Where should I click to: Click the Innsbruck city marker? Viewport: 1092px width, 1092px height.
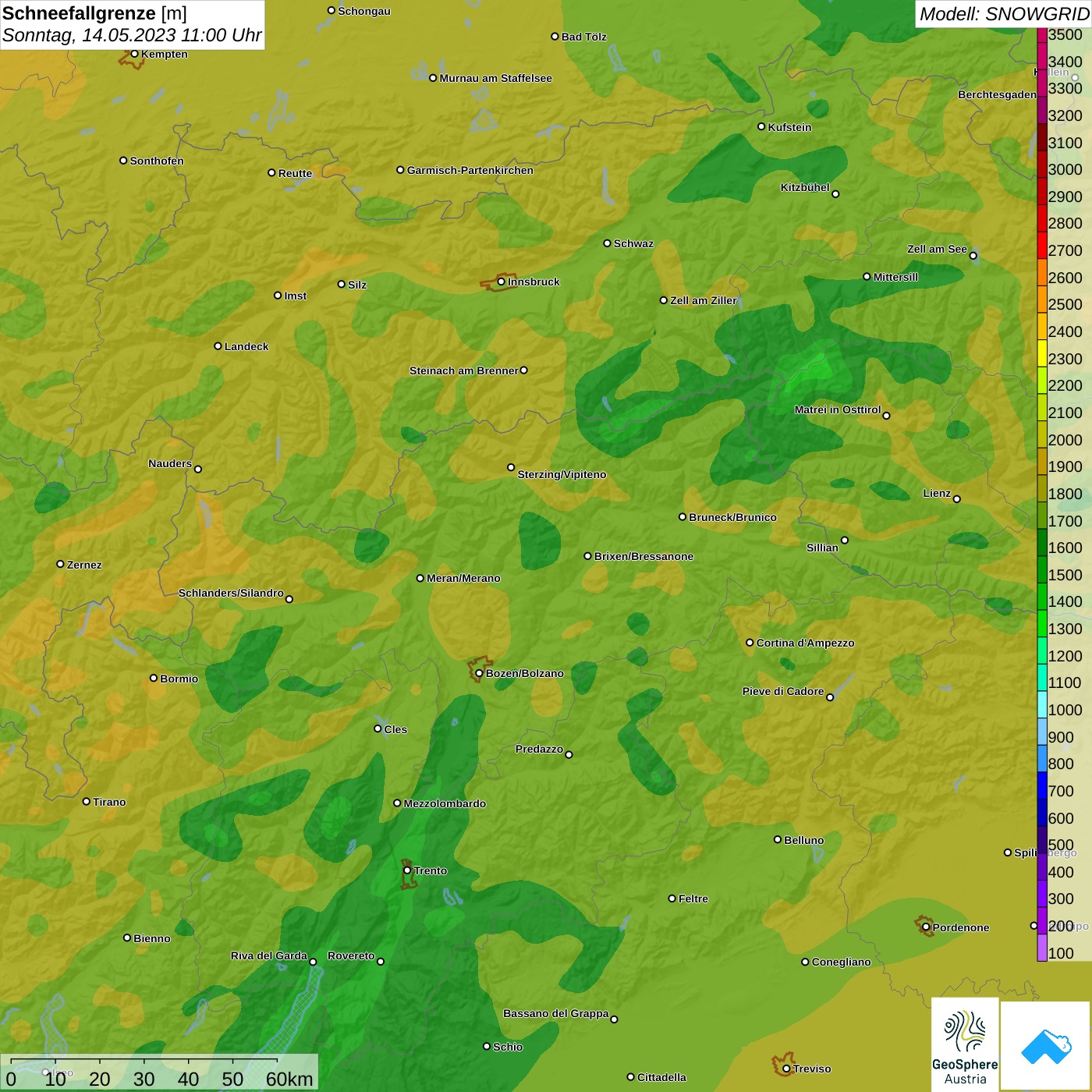coord(501,282)
